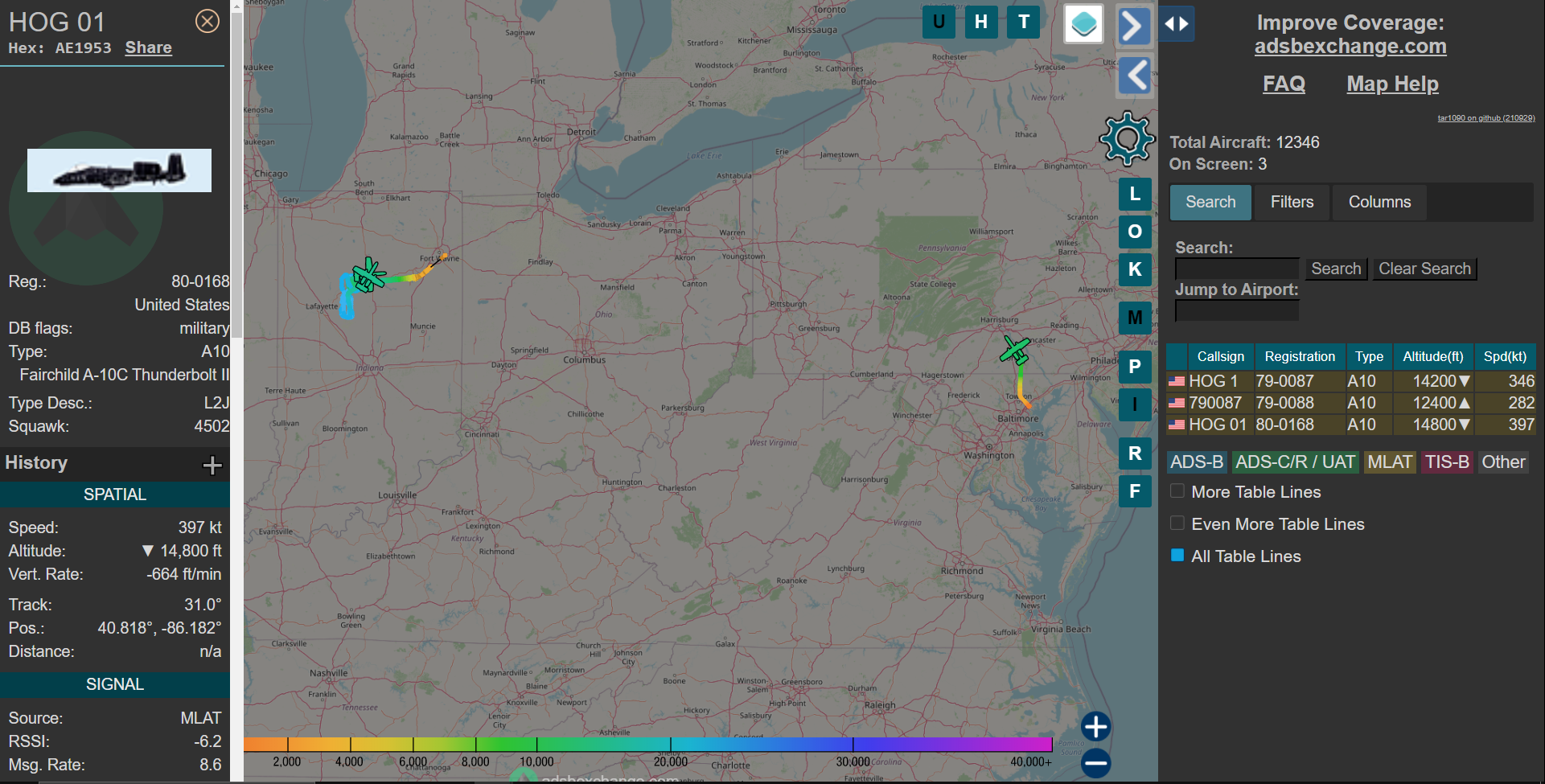Image resolution: width=1545 pixels, height=784 pixels.
Task: Click the Search button
Action: click(1336, 269)
